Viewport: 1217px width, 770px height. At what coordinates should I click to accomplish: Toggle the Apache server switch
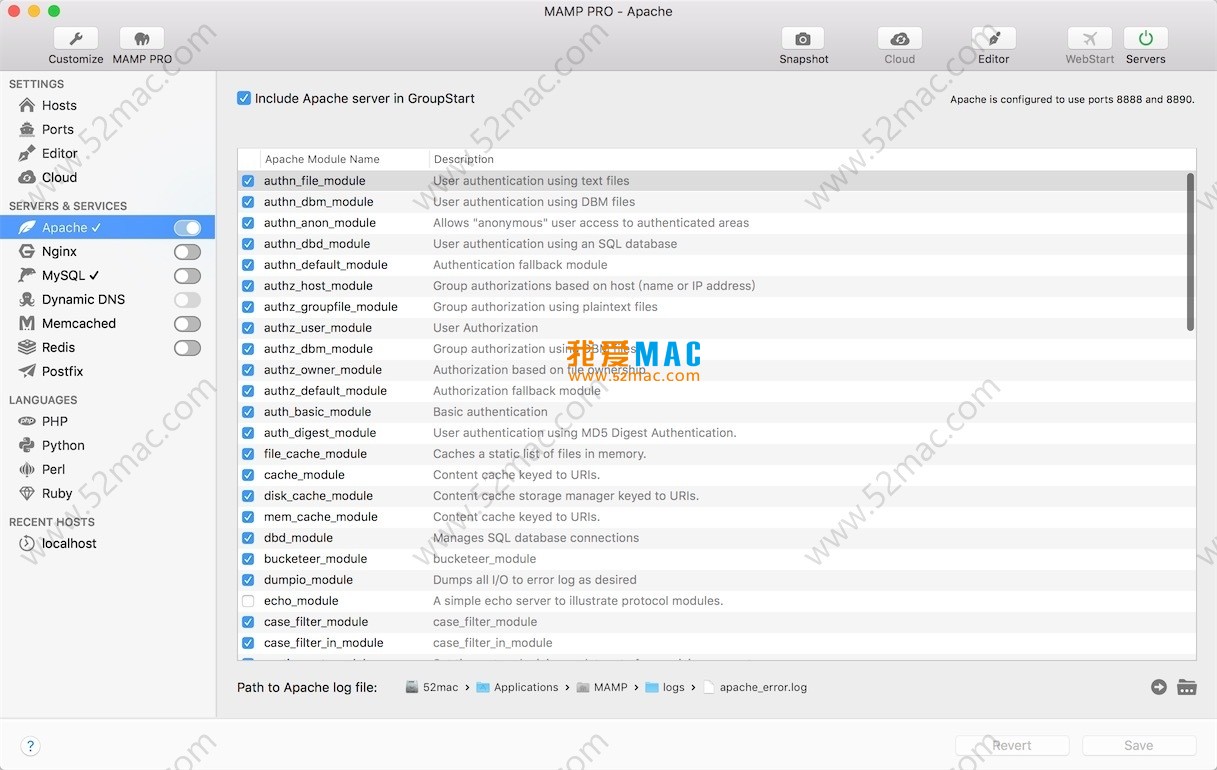pos(187,228)
